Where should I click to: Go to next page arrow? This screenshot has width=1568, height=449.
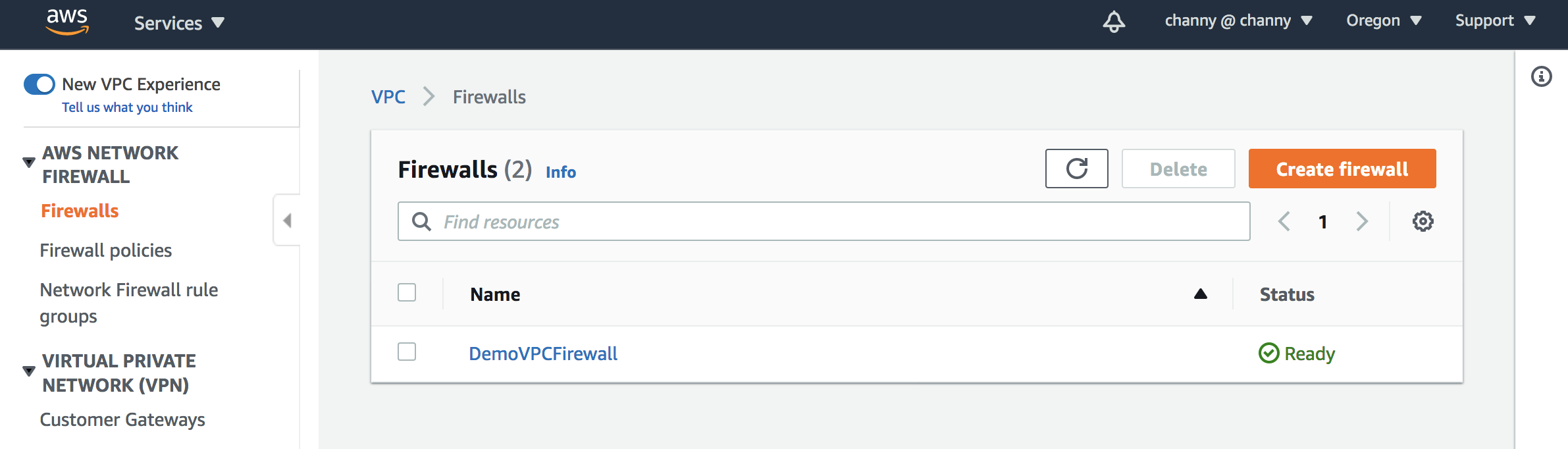pyautogui.click(x=1362, y=221)
